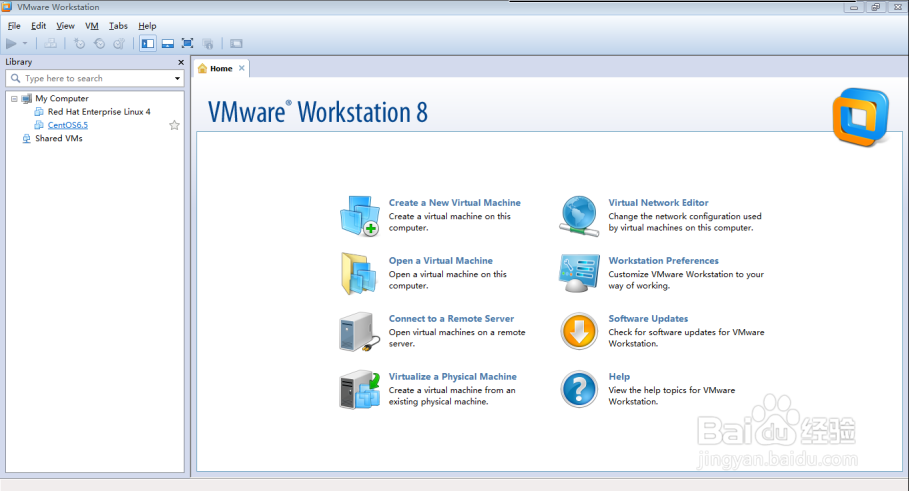Click the Virtualize a Physical Machine link

click(452, 377)
